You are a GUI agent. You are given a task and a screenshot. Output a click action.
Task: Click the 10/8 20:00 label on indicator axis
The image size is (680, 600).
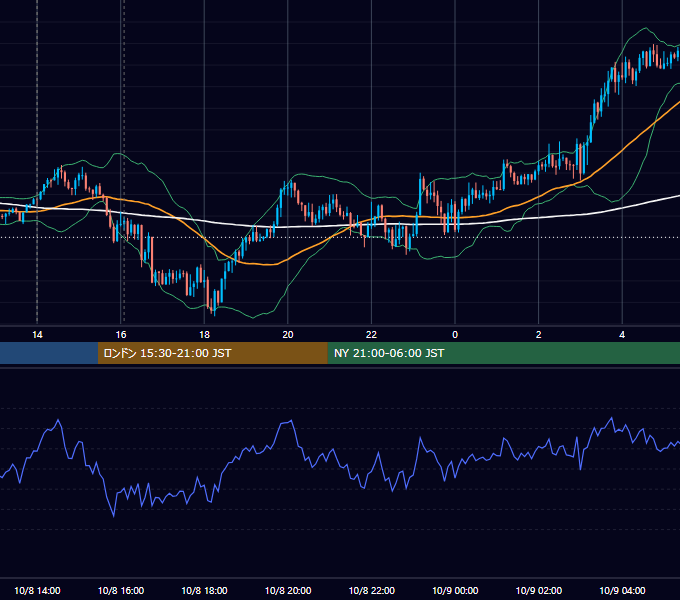click(x=288, y=590)
